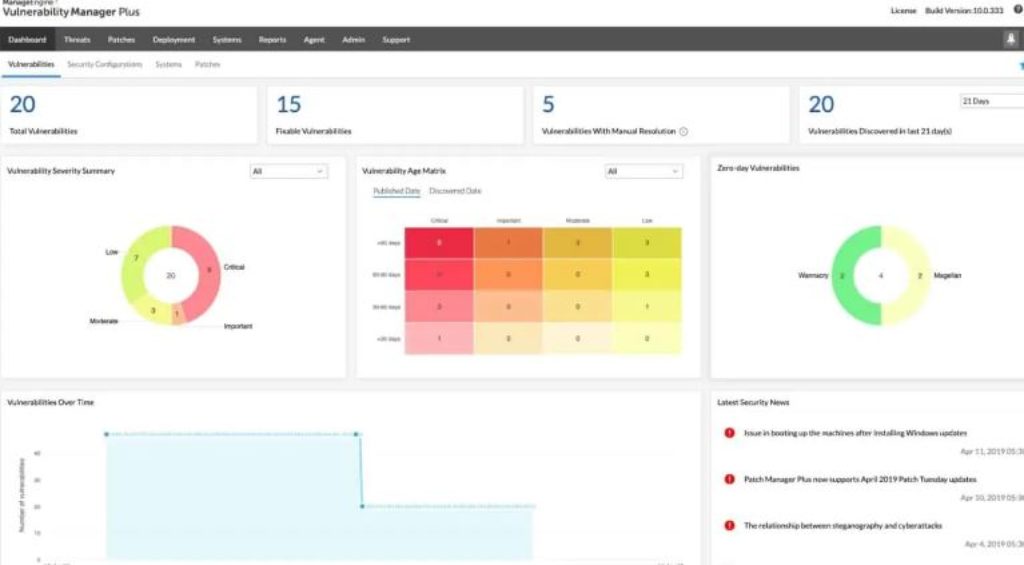Click Critical segment of severity donut
Screen dimensions: 1024x565
208,271
